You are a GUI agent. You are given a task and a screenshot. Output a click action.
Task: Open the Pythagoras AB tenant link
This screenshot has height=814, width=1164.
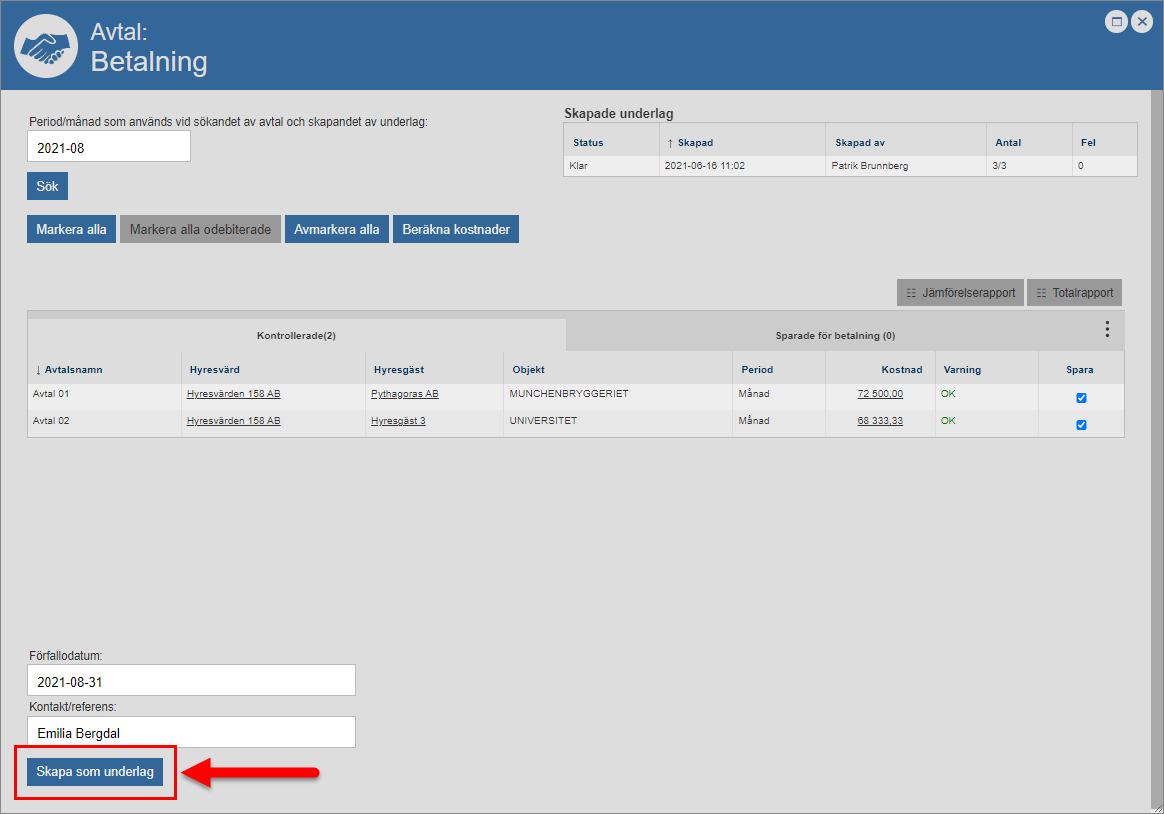404,394
